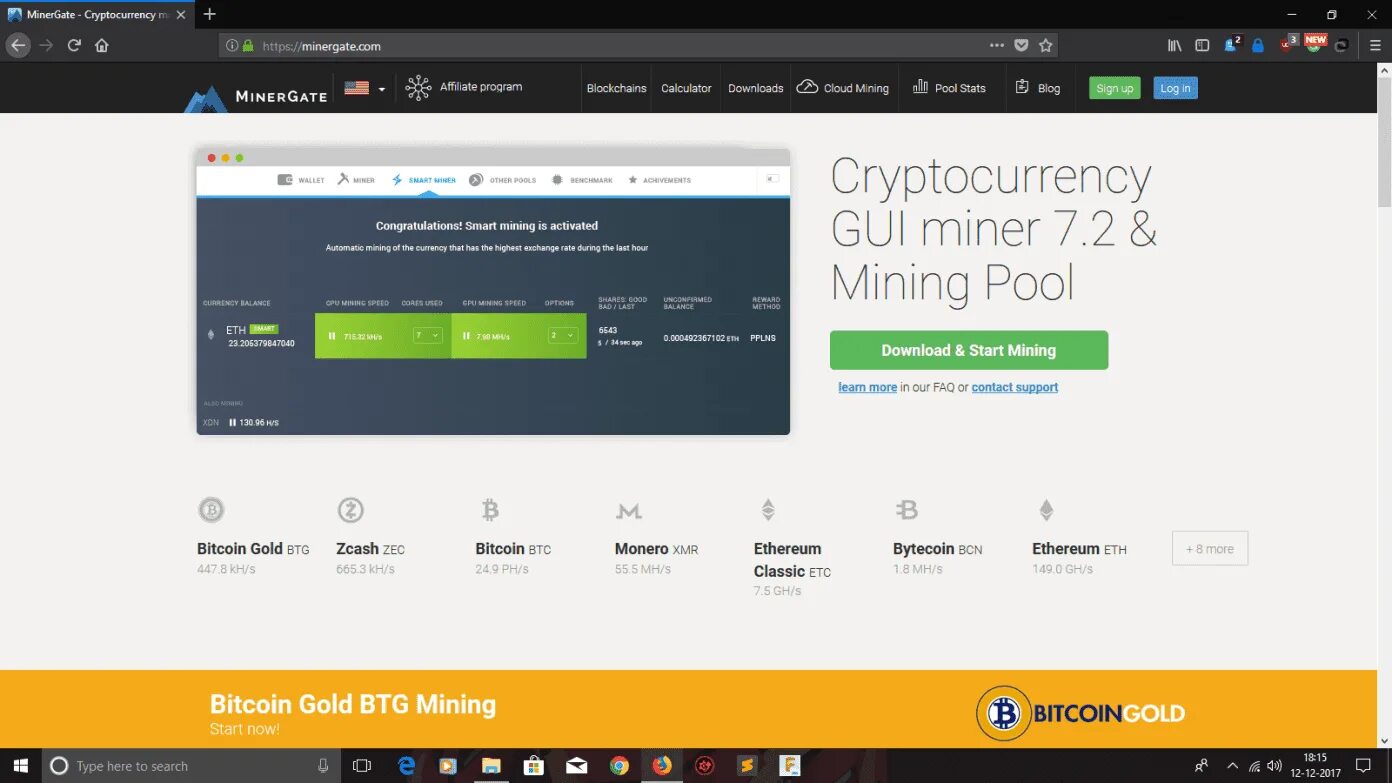Click the blue lock extension icon
This screenshot has width=1392, height=783.
(1258, 45)
